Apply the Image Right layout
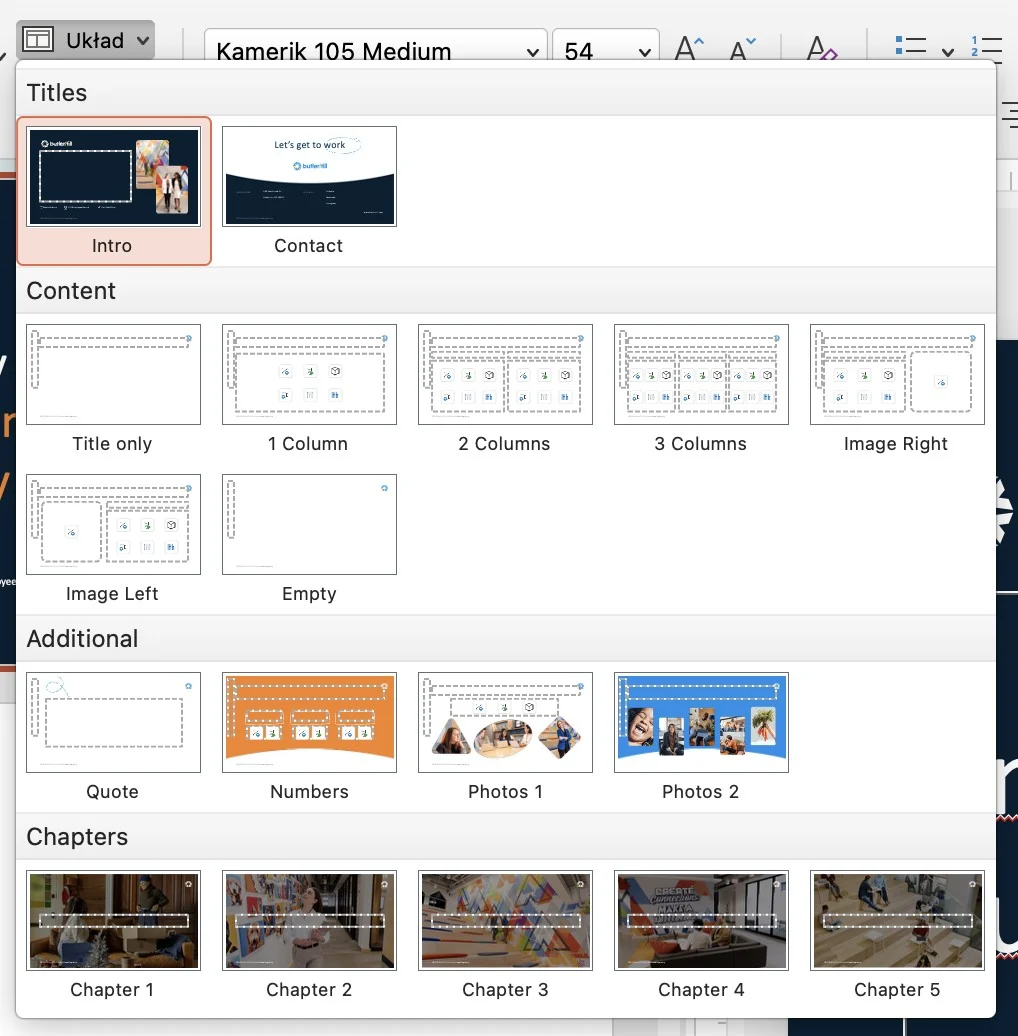This screenshot has width=1018, height=1036. point(897,375)
